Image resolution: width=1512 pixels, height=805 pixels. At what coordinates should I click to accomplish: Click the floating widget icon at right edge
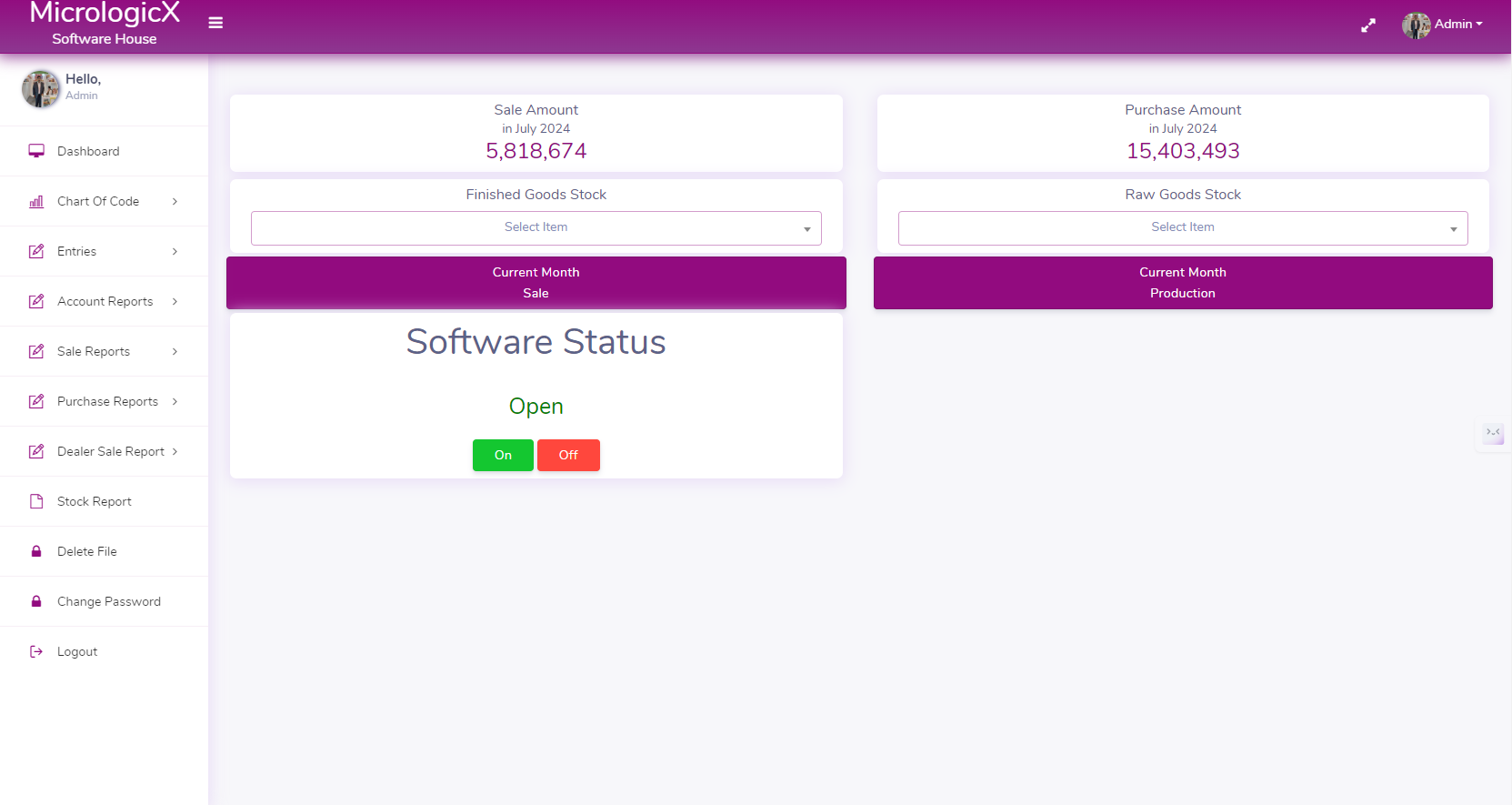point(1493,433)
